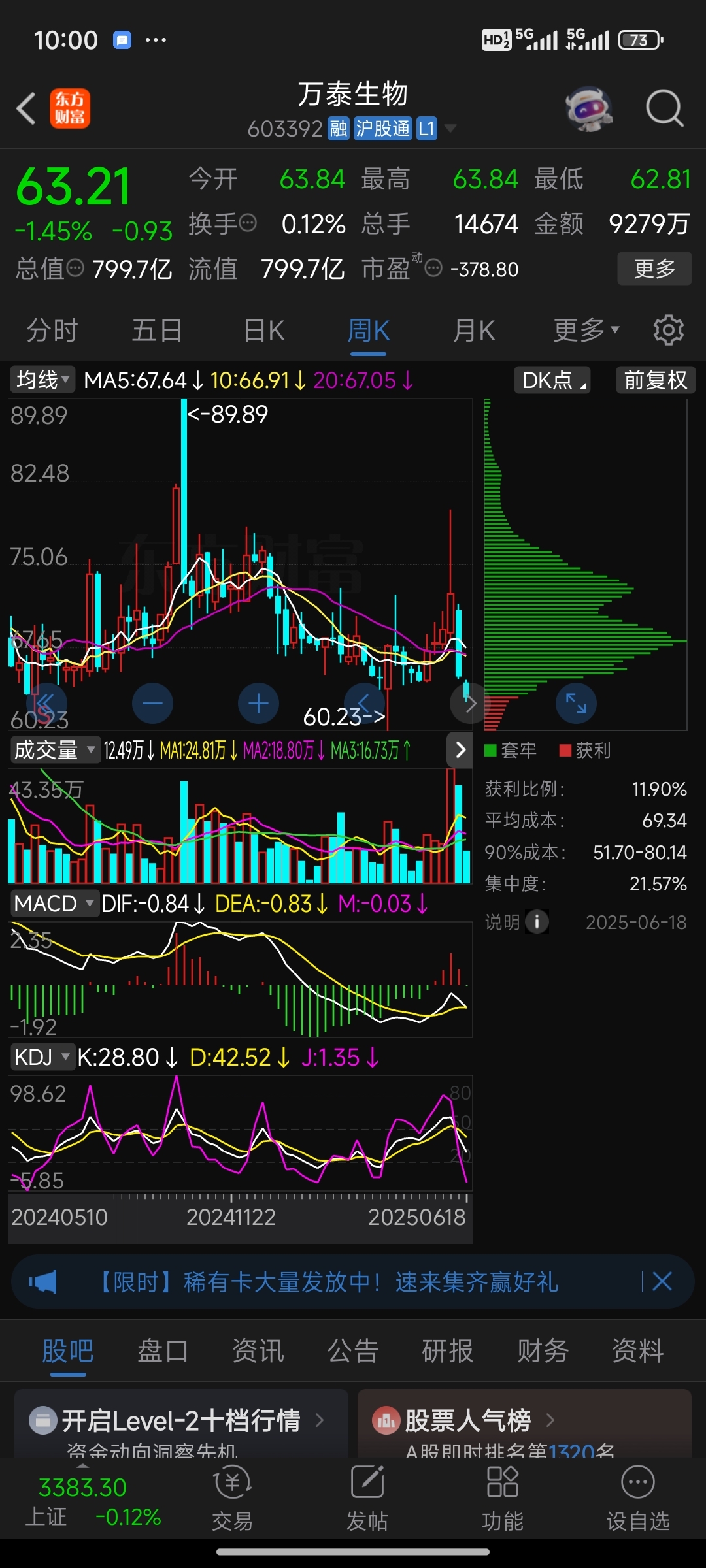Viewport: 706px width, 1568px height.
Task: Expand stock title dropdown arrow
Action: pyautogui.click(x=450, y=129)
